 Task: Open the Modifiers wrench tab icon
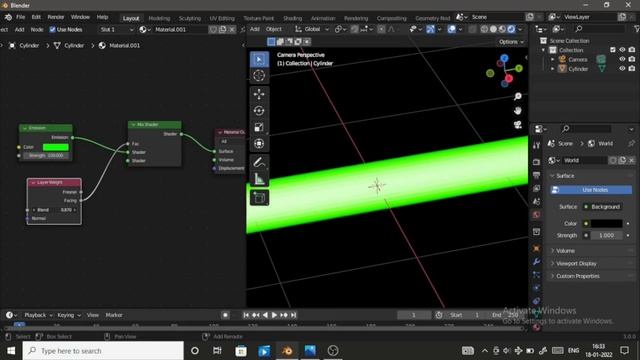tap(536, 262)
